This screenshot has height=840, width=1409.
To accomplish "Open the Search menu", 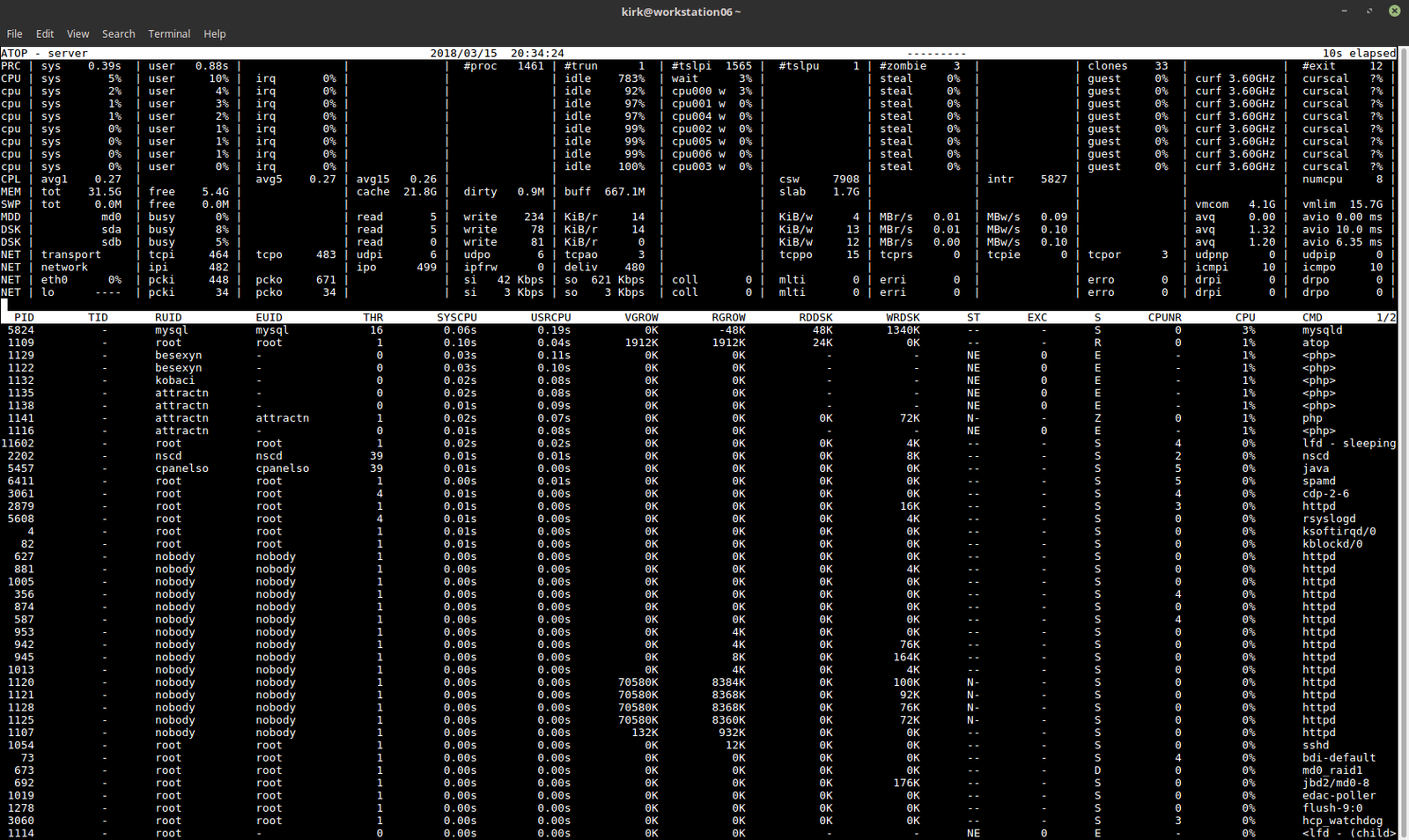I will click(119, 33).
